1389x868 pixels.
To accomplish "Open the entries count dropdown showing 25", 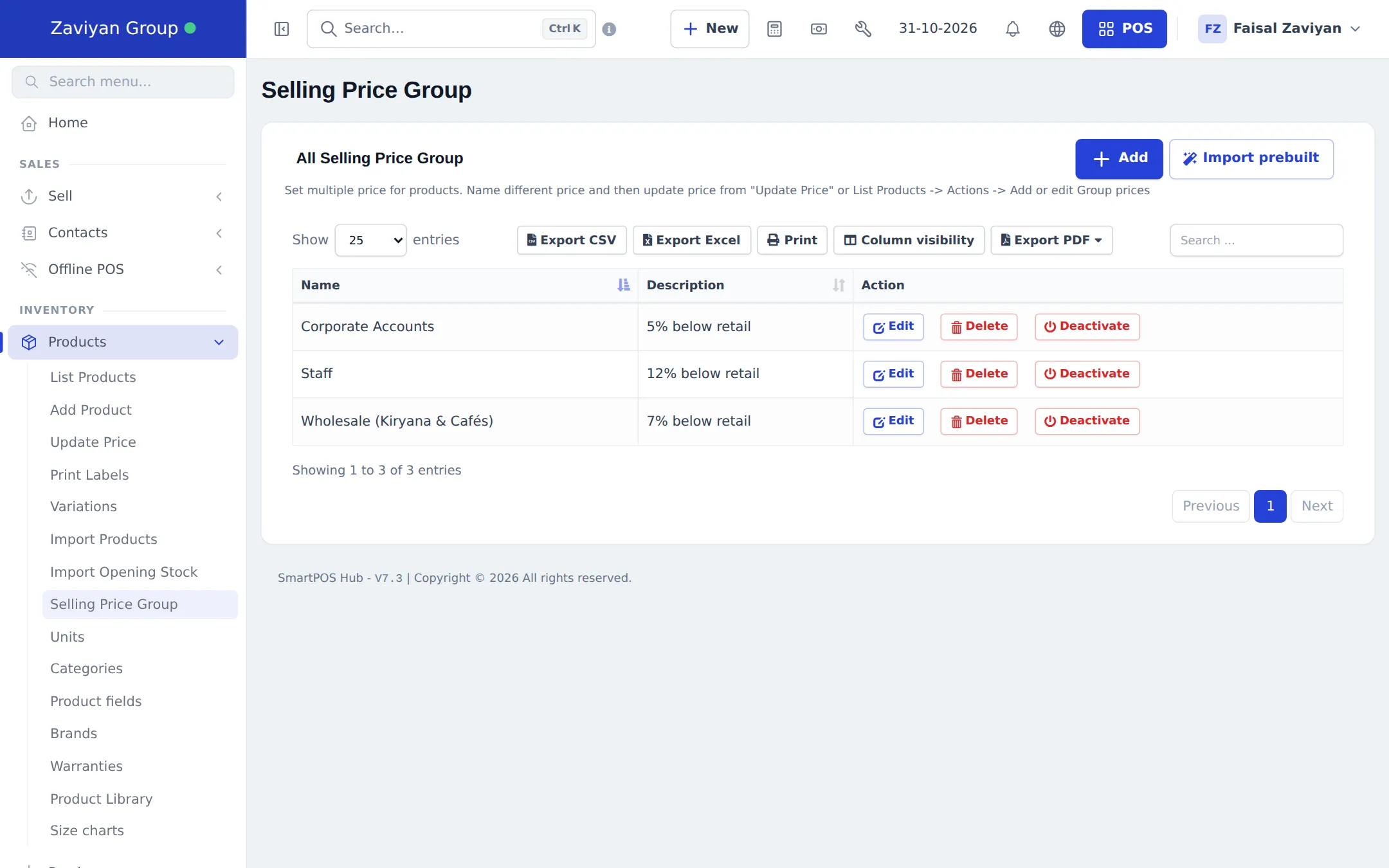I will point(370,240).
